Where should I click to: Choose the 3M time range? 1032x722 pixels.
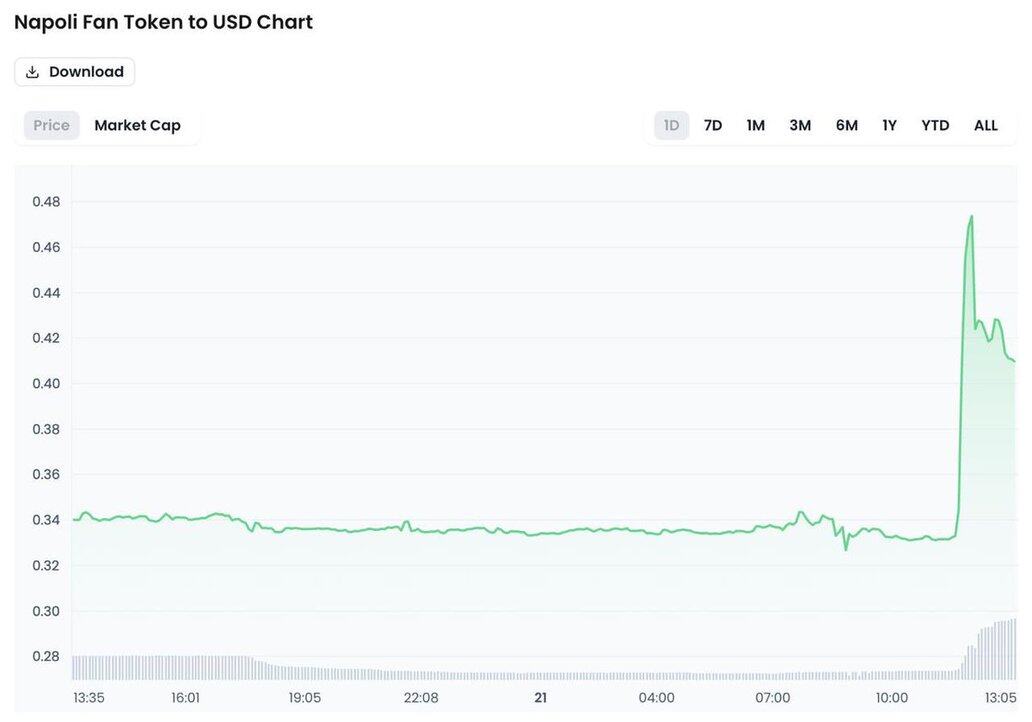coord(800,125)
